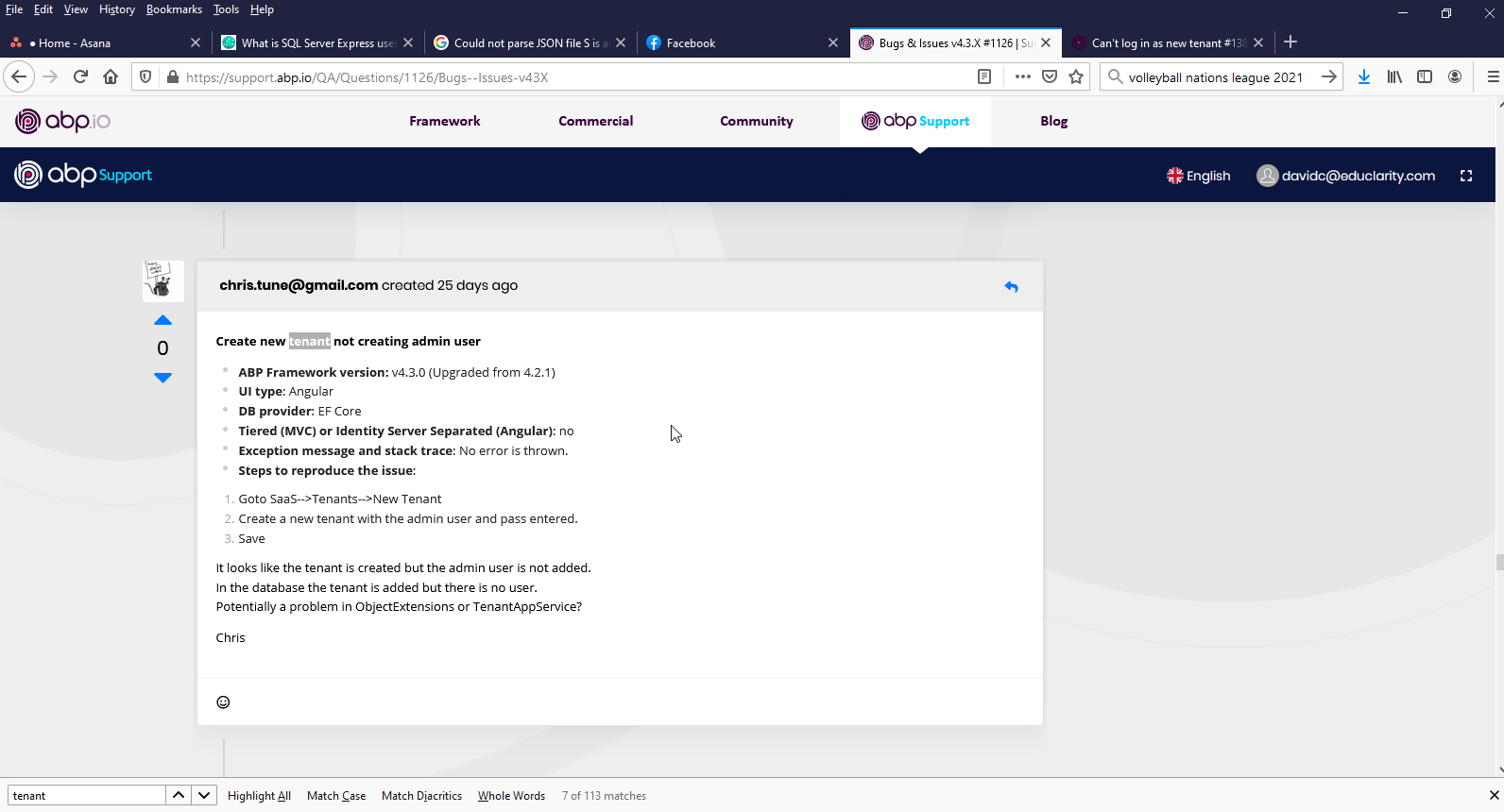1504x812 pixels.
Task: Save page to Pocket
Action: click(1050, 76)
